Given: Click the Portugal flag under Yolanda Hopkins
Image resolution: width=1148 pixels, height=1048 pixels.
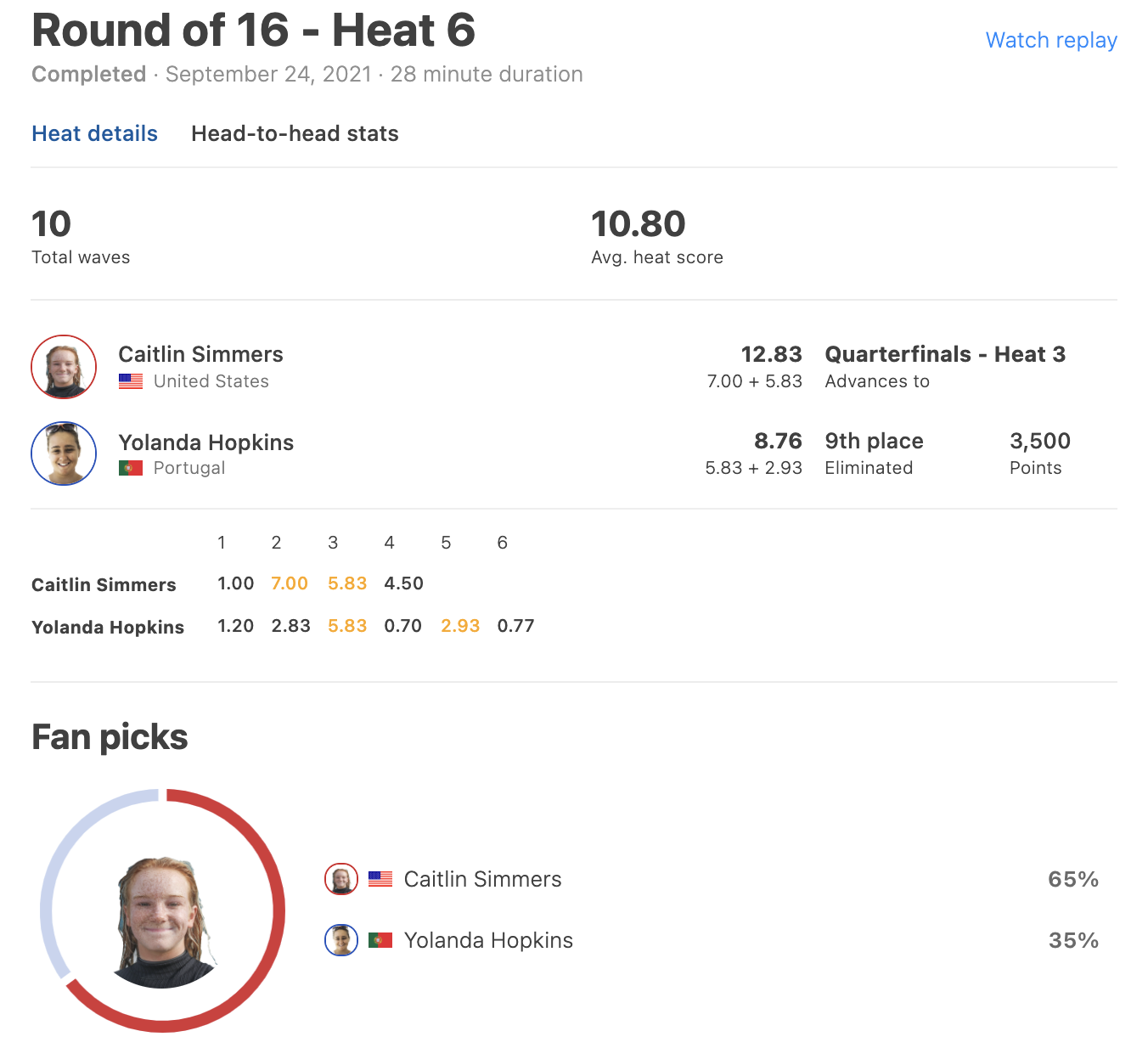Looking at the screenshot, I should [x=131, y=468].
